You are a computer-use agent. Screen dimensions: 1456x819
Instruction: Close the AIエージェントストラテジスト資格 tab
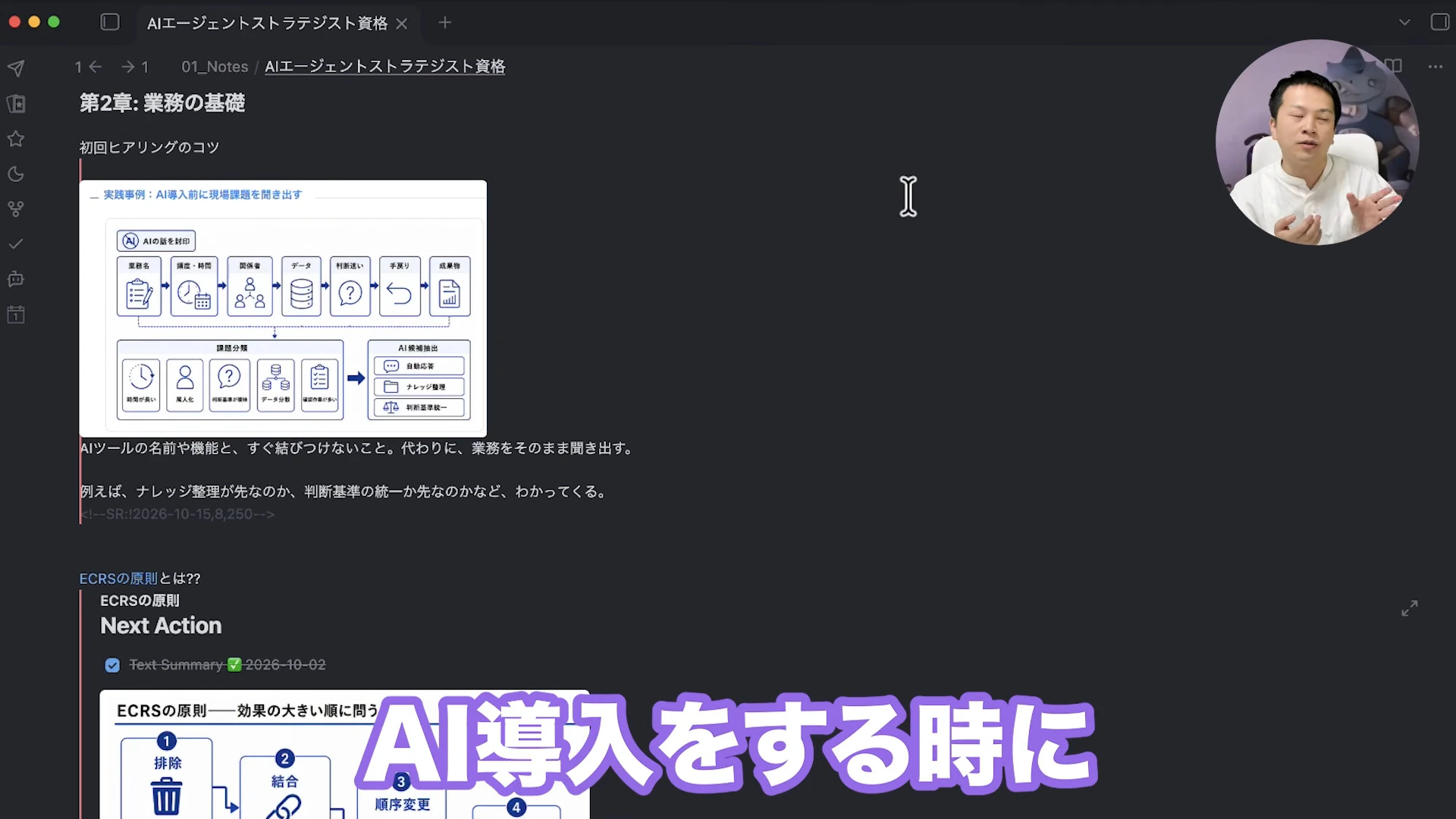click(402, 24)
